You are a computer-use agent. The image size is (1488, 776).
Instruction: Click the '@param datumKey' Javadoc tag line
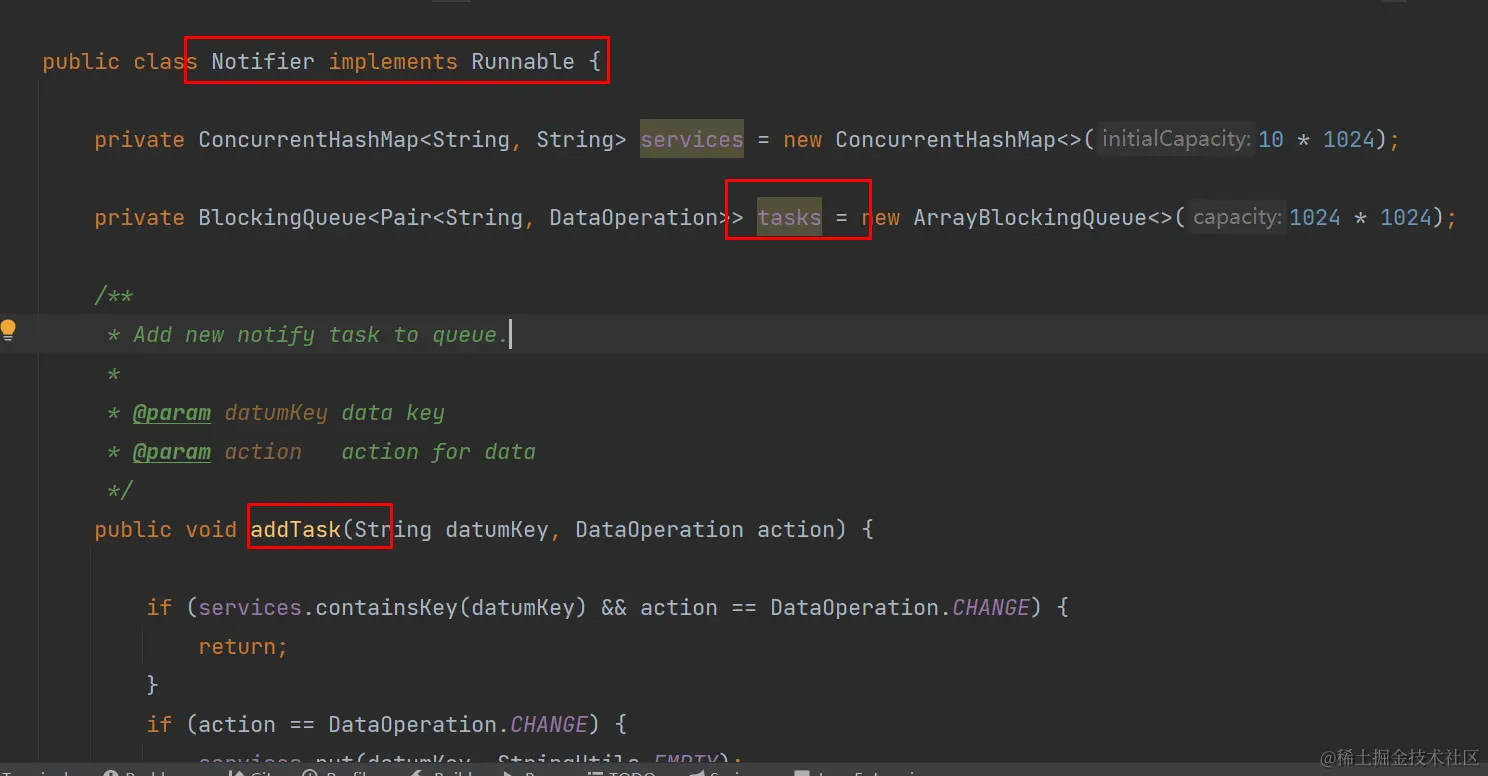tap(275, 413)
